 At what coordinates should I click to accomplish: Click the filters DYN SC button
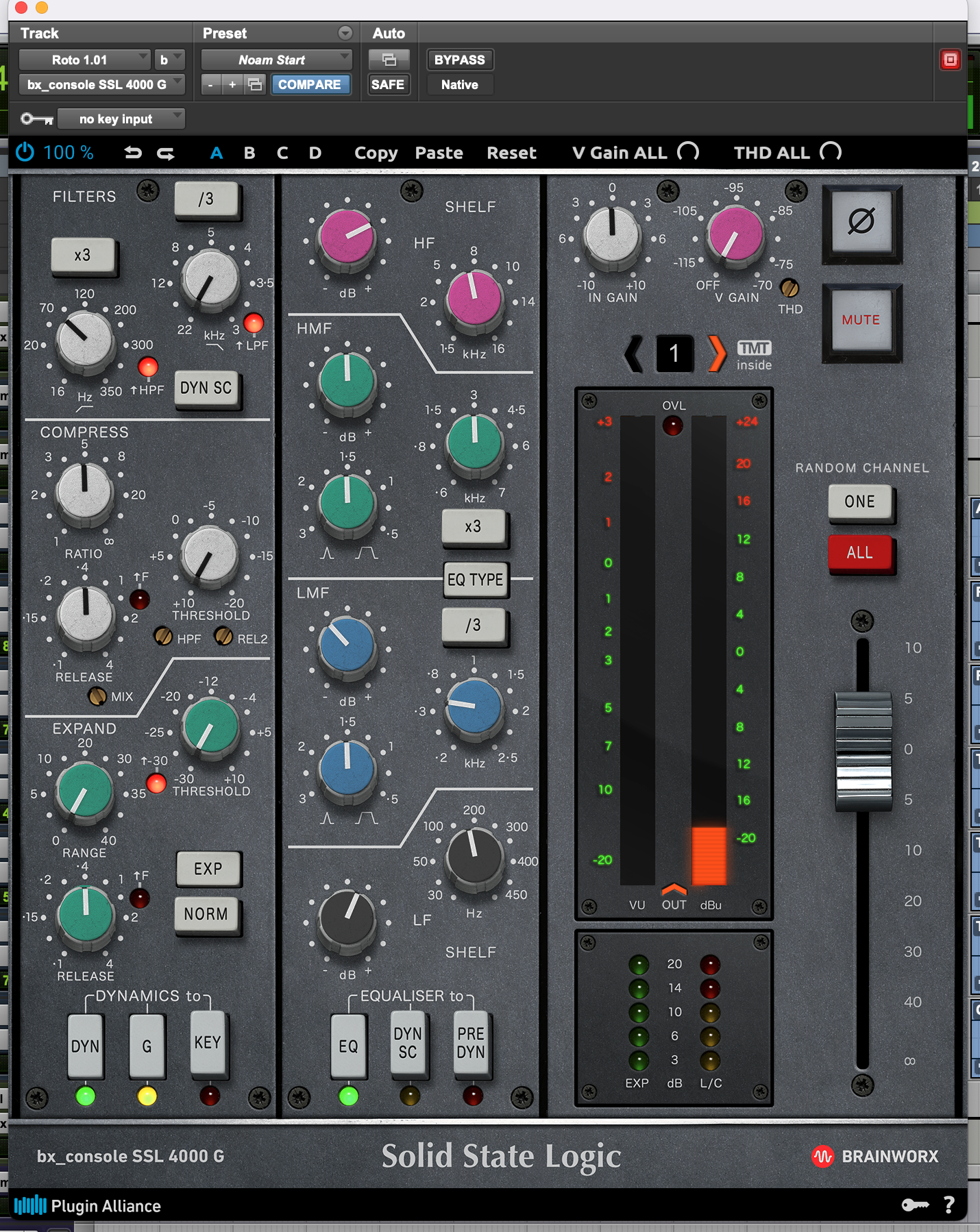tap(206, 388)
